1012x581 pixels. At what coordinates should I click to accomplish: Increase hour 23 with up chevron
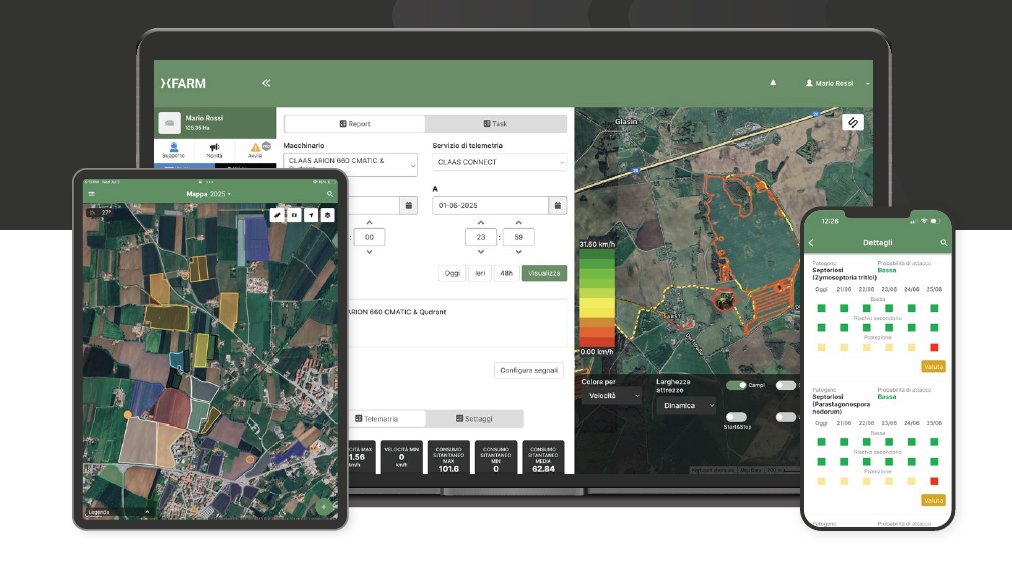(x=481, y=223)
